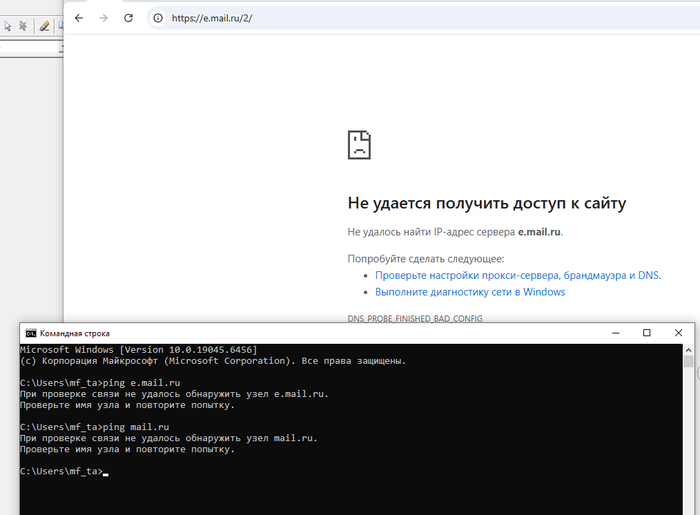Open site information icon in address bar

[x=158, y=18]
